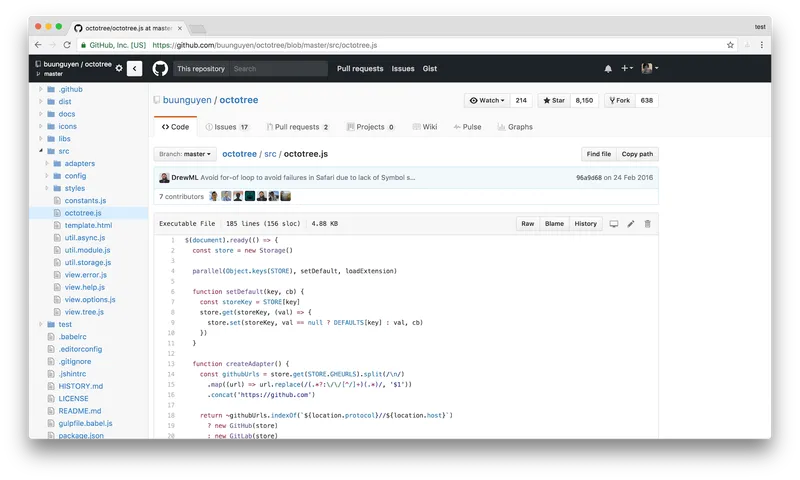
Task: Expand the adapters folder arrow
Action: pyautogui.click(x=47, y=163)
